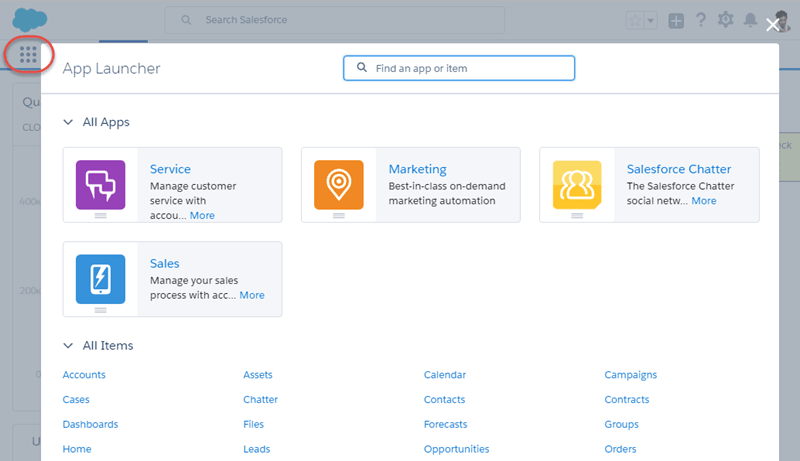Collapse the All Apps section
Image resolution: width=800 pixels, height=461 pixels.
(68, 122)
